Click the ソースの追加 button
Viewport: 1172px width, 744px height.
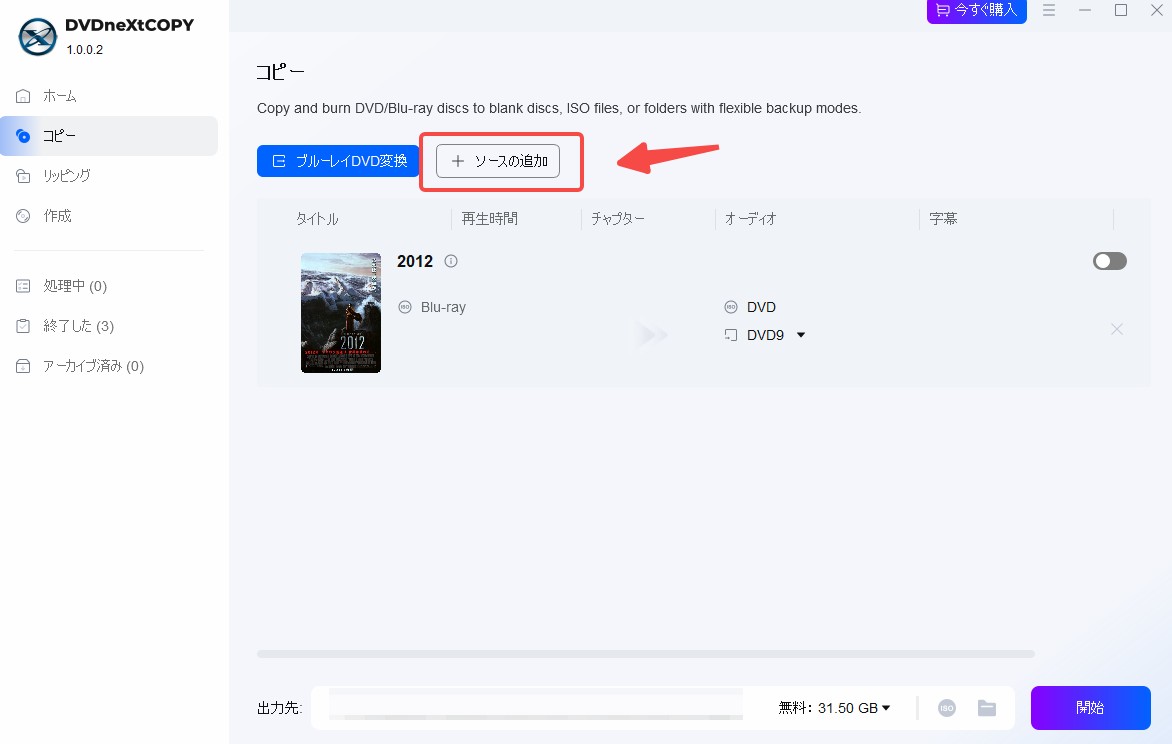click(x=498, y=161)
